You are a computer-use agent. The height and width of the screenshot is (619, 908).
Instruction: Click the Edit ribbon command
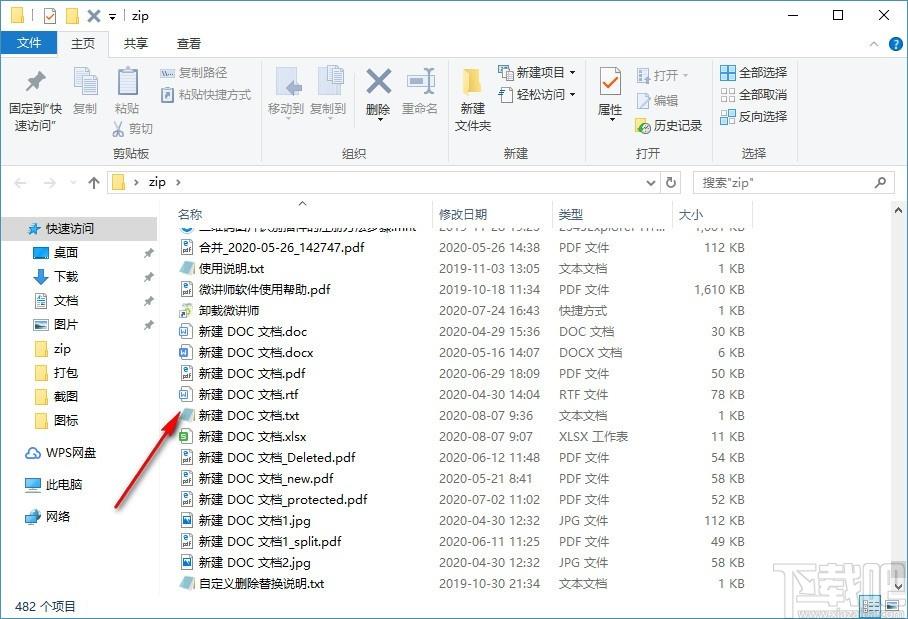[657, 101]
